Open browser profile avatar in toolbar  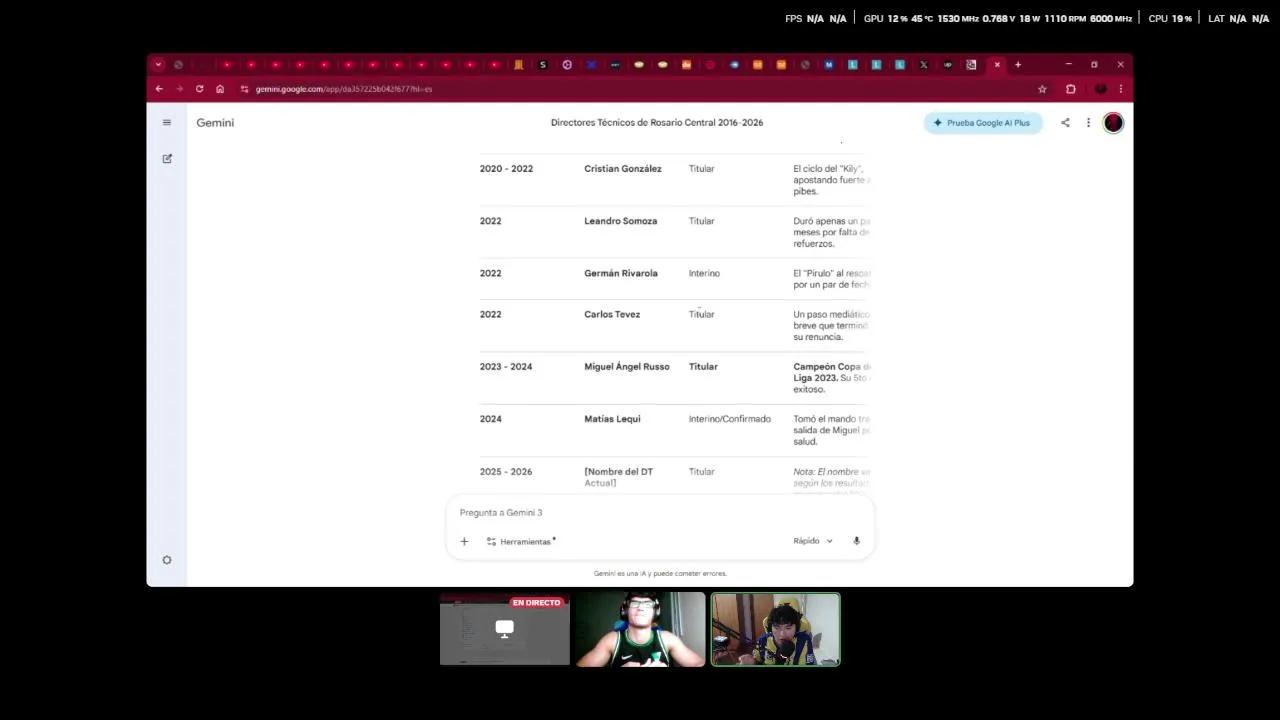coord(1101,89)
